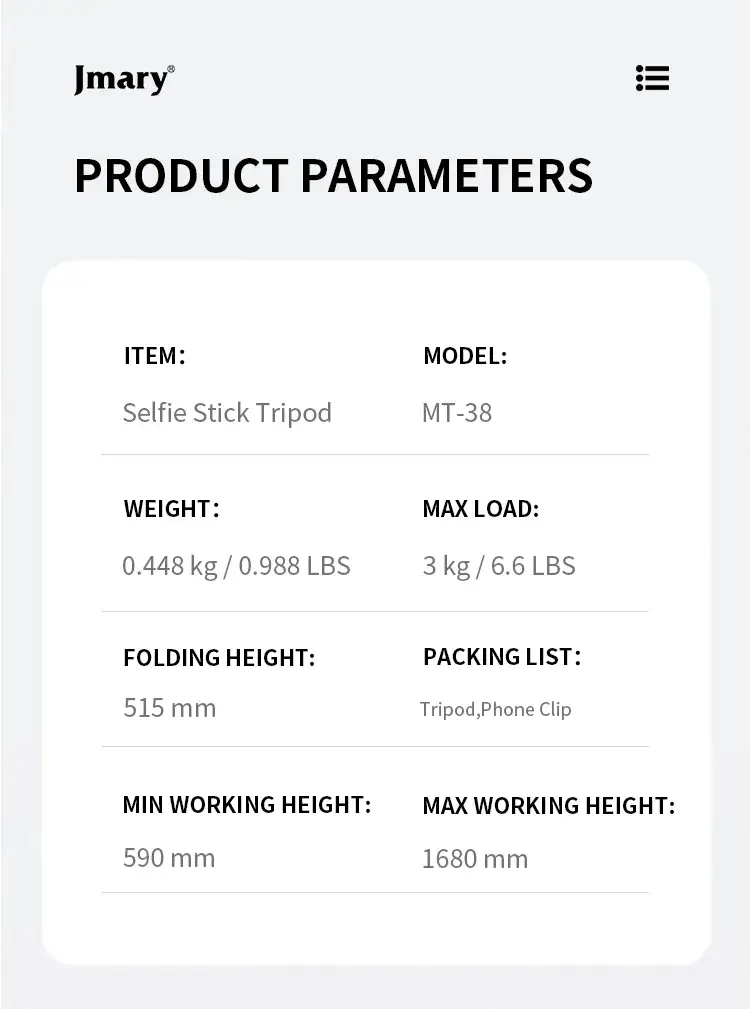Click the 3 kg / 6.6 LBS value

click(499, 566)
